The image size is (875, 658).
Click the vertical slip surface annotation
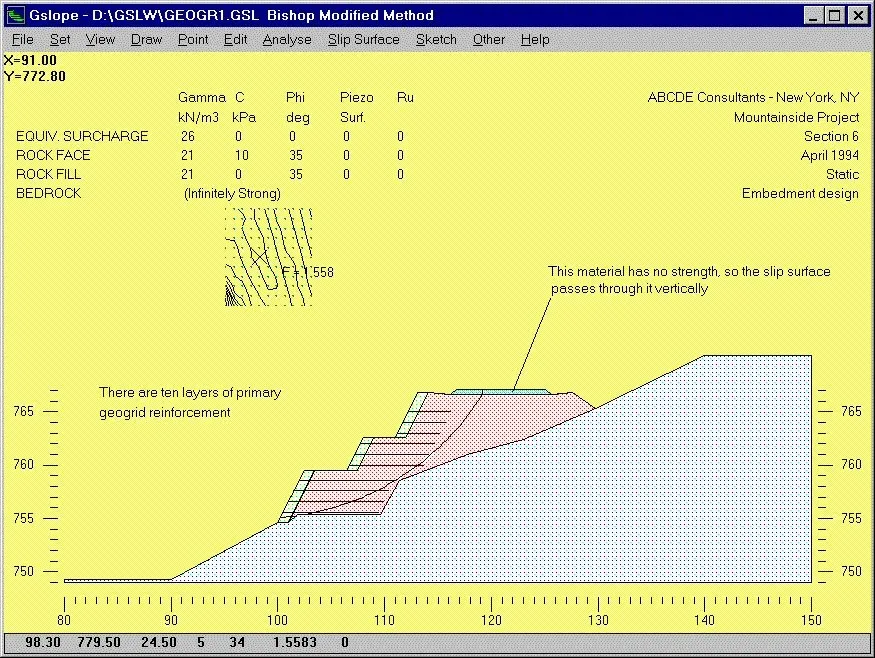(x=688, y=280)
